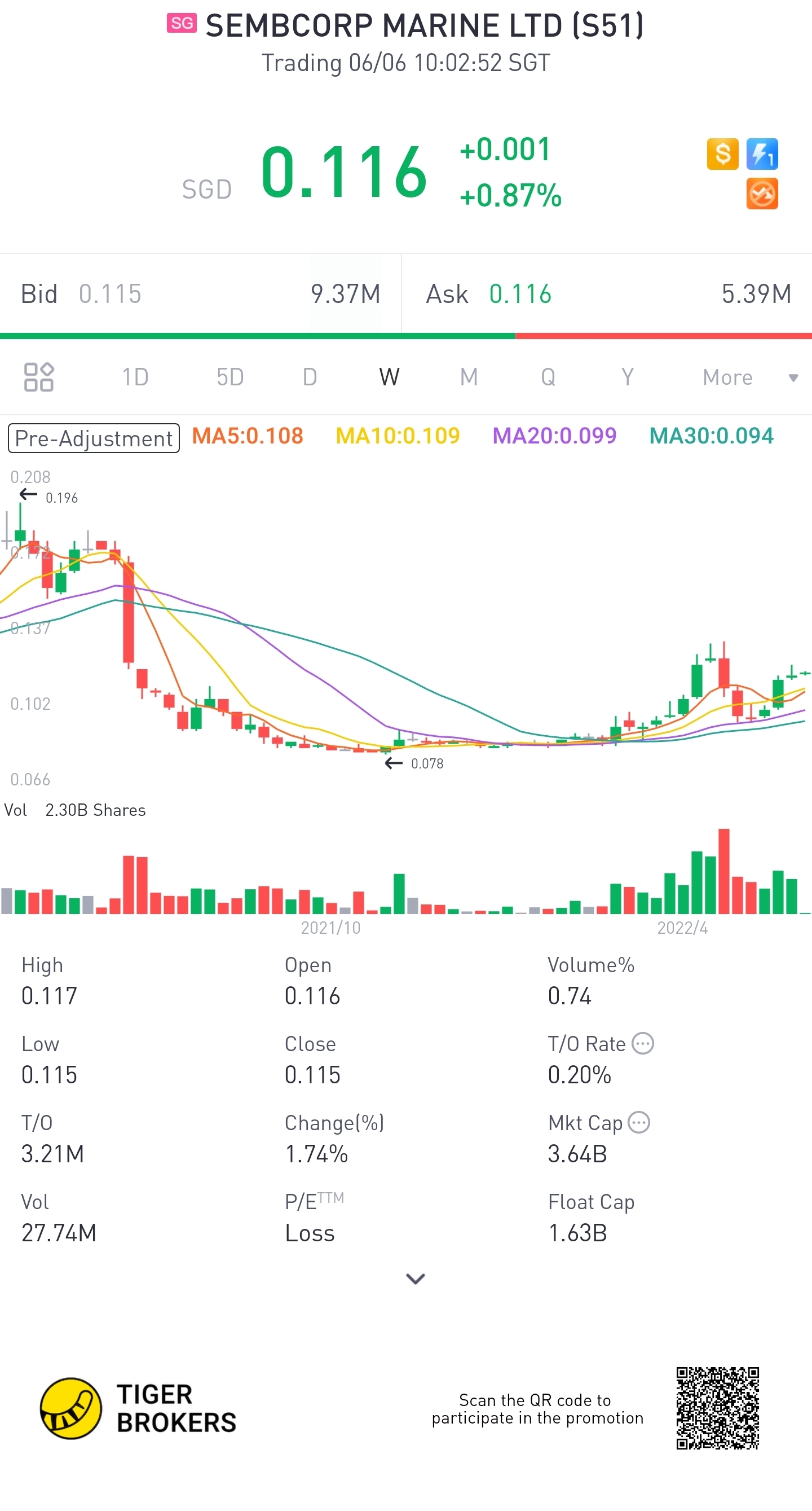The width and height of the screenshot is (812, 1511).
Task: Open the yellow dollar trade icon
Action: pos(722,154)
